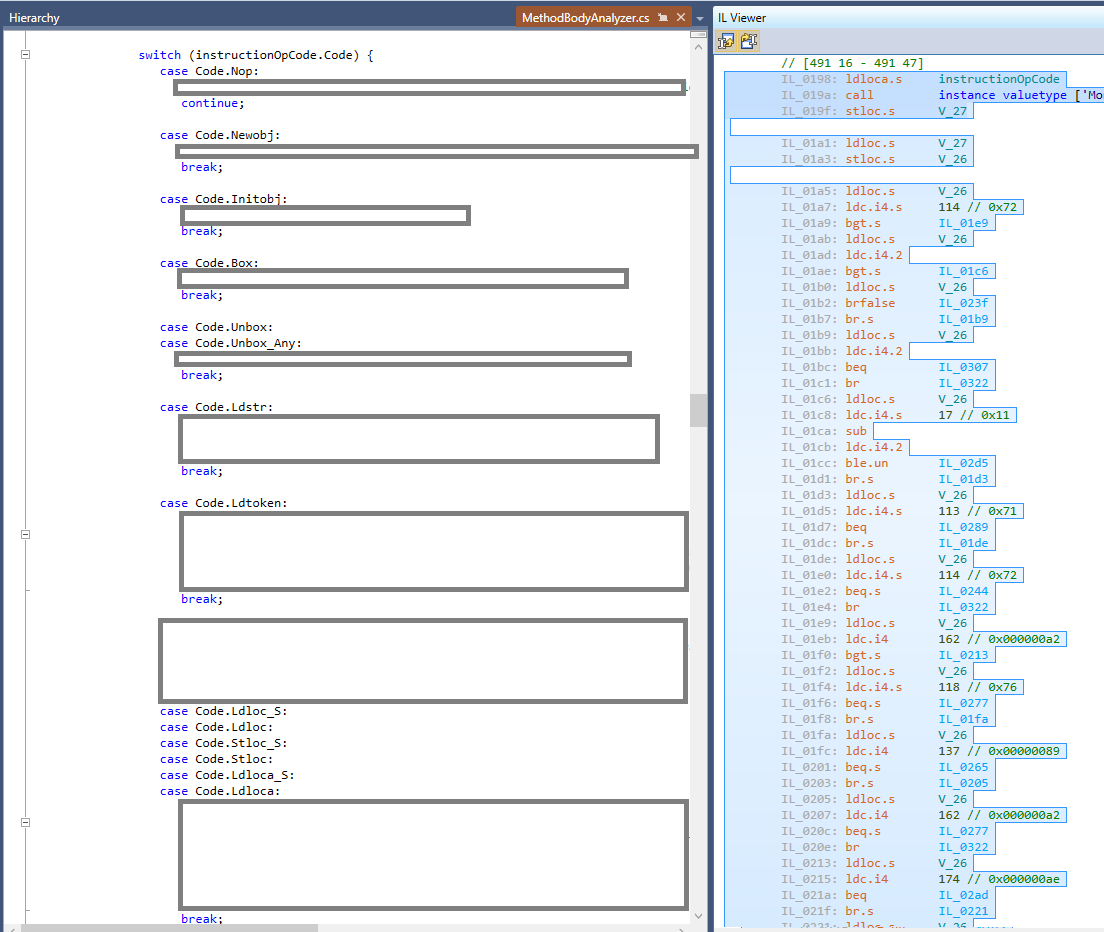The width and height of the screenshot is (1104, 932).
Task: Click the code editor scroll-down arrow
Action: 698,916
